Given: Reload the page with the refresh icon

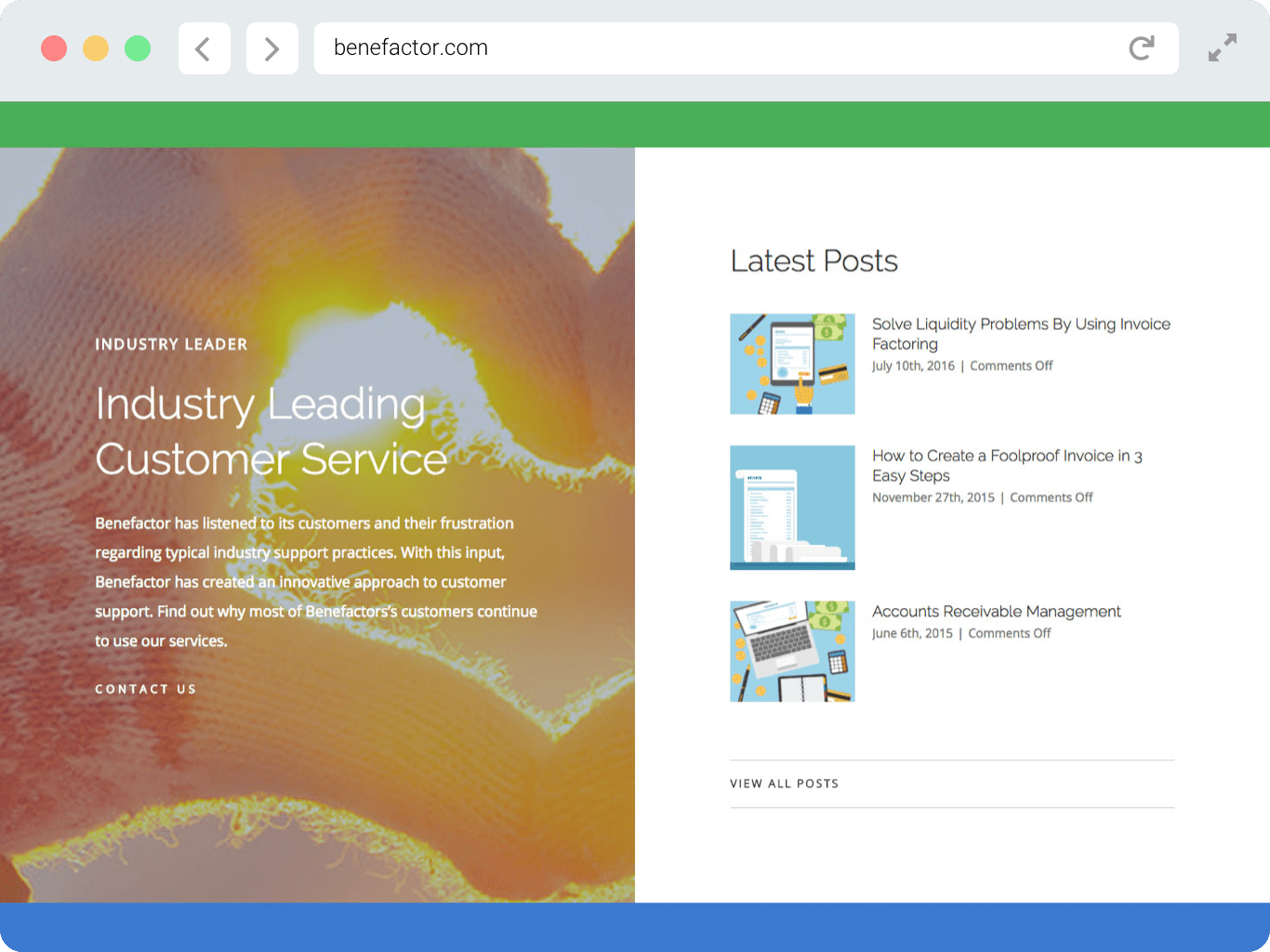Looking at the screenshot, I should (1142, 48).
